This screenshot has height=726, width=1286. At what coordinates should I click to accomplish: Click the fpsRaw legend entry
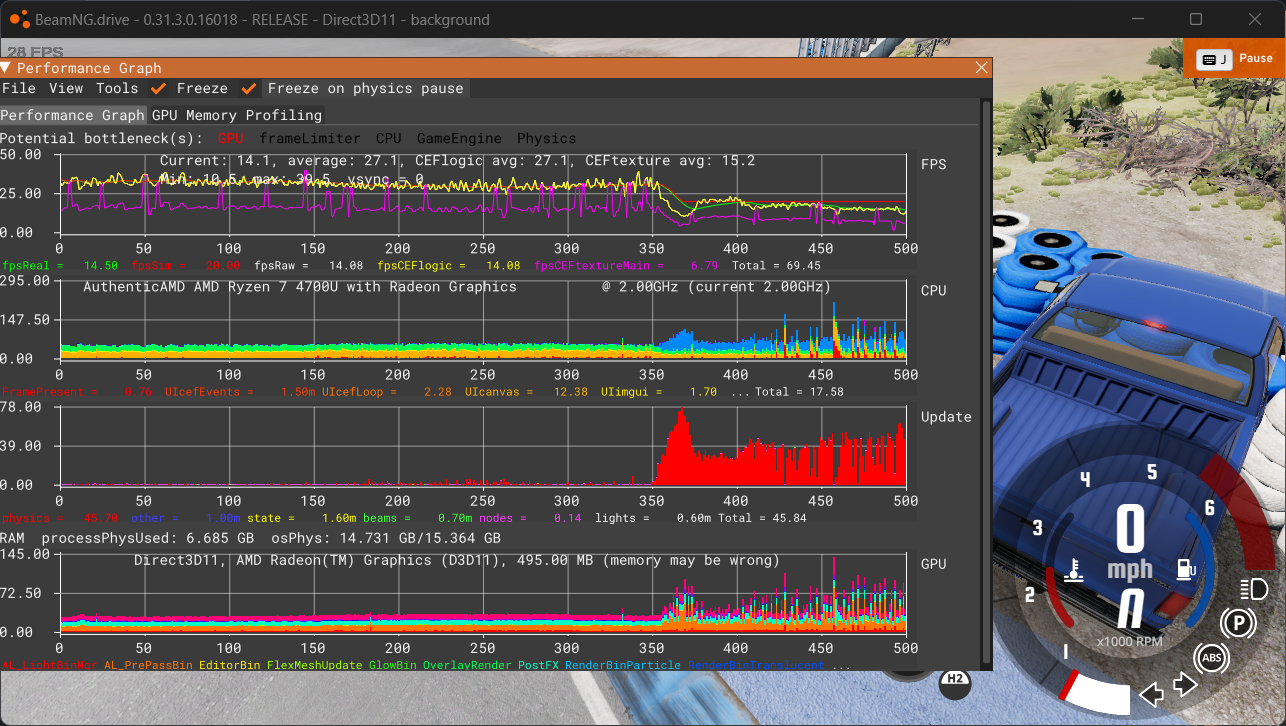pos(309,266)
